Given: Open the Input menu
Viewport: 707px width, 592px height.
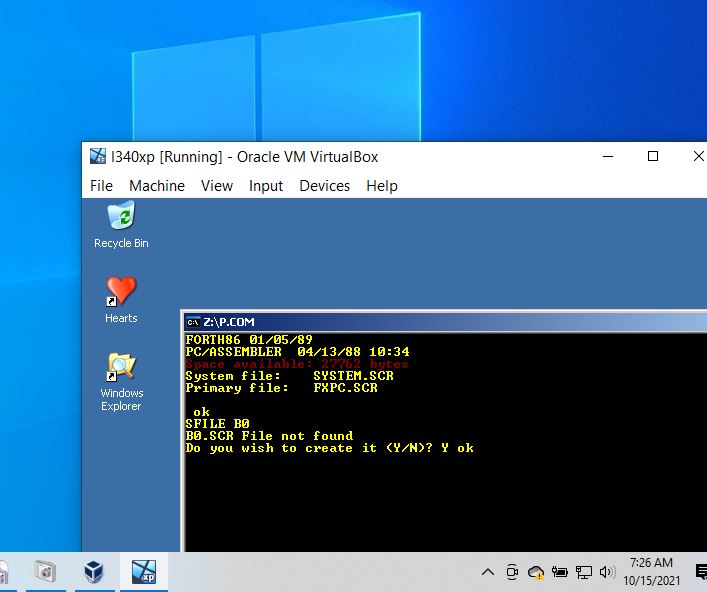Looking at the screenshot, I should 266,186.
